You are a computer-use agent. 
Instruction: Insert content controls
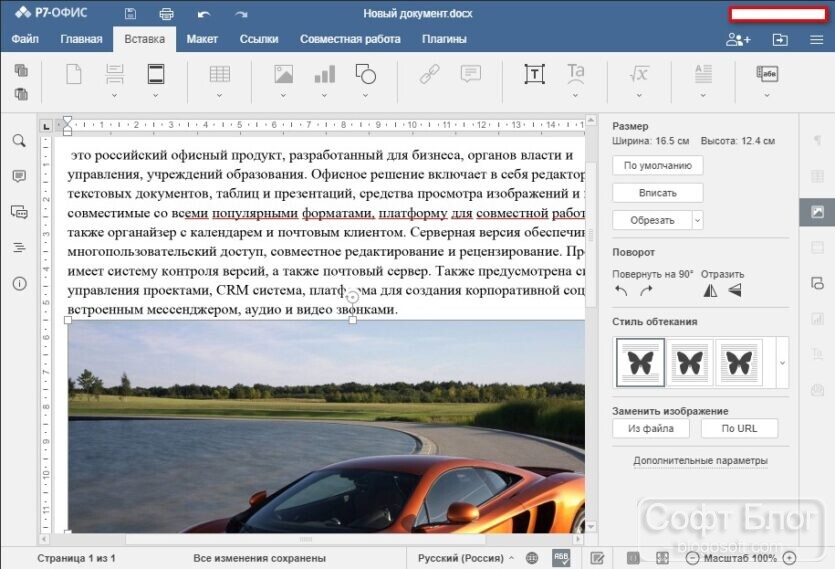click(x=767, y=74)
